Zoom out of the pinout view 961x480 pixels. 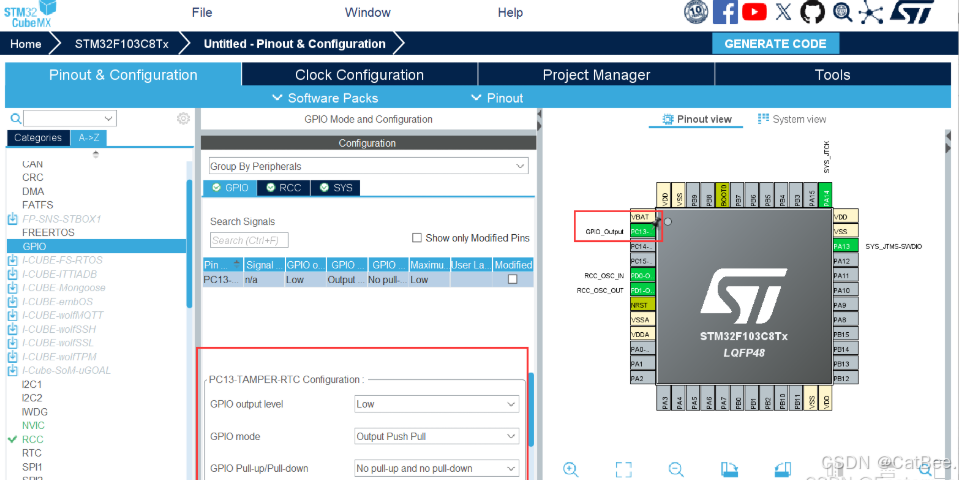(676, 470)
